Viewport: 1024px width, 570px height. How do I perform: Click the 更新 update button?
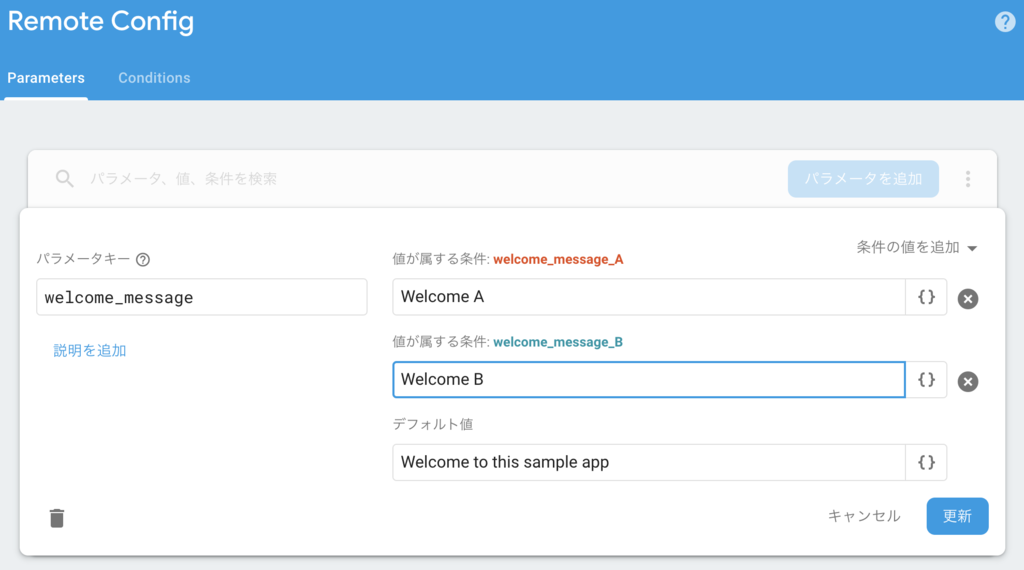coord(957,516)
